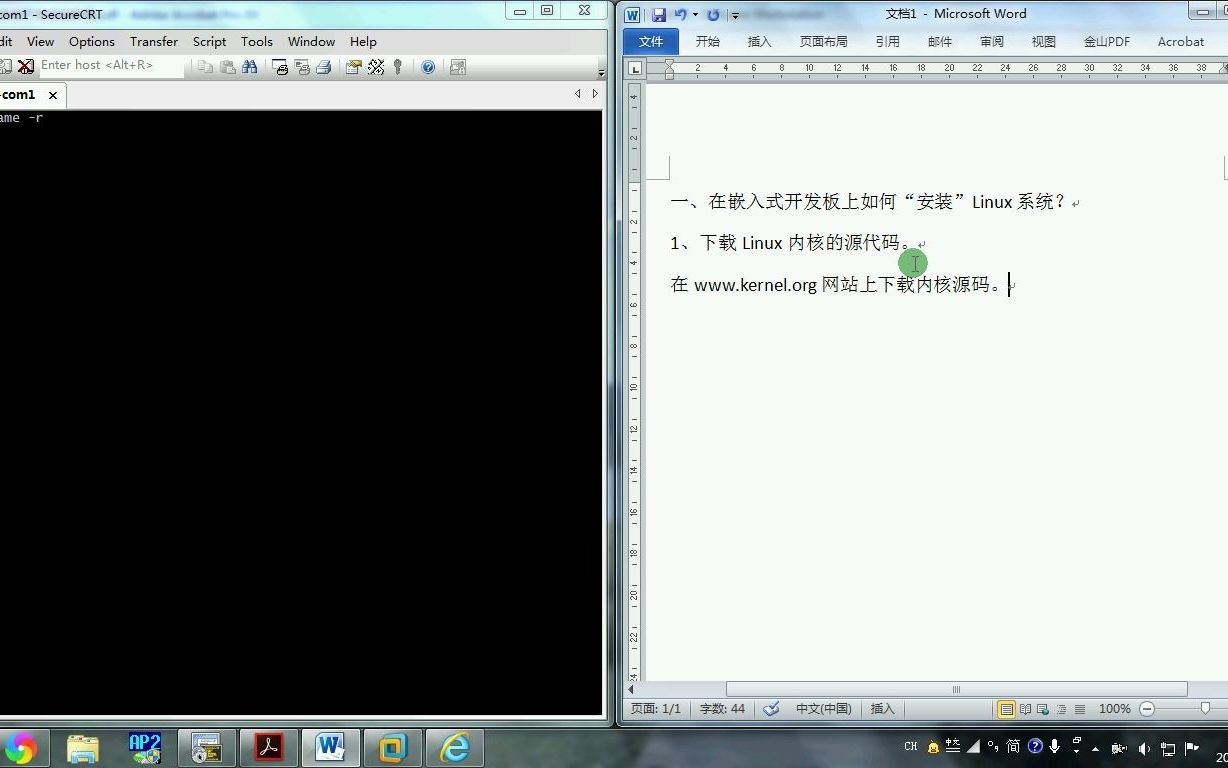Toggle 插入 overtype mode in Word status bar
Screen dimensions: 1228x768
tap(882, 708)
